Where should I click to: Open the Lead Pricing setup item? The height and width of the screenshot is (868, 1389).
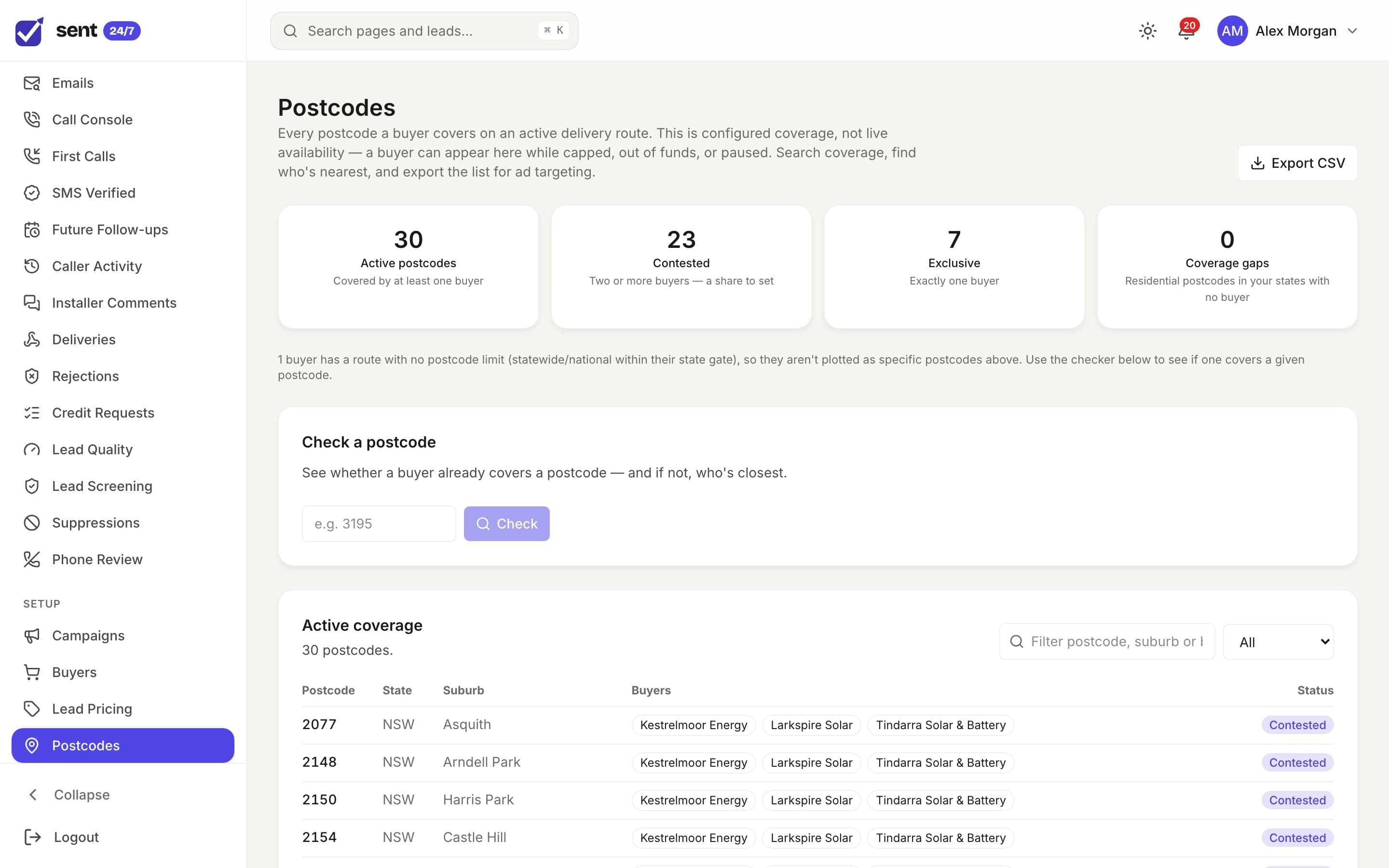(123, 709)
